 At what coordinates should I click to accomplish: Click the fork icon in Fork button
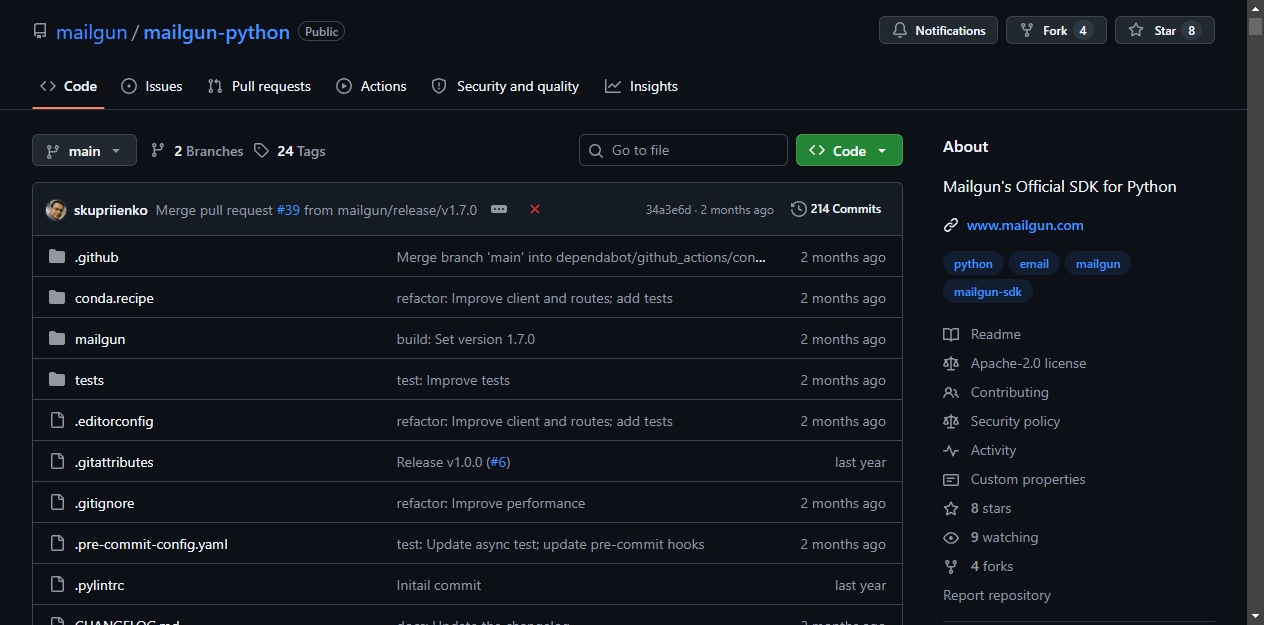pos(1026,30)
